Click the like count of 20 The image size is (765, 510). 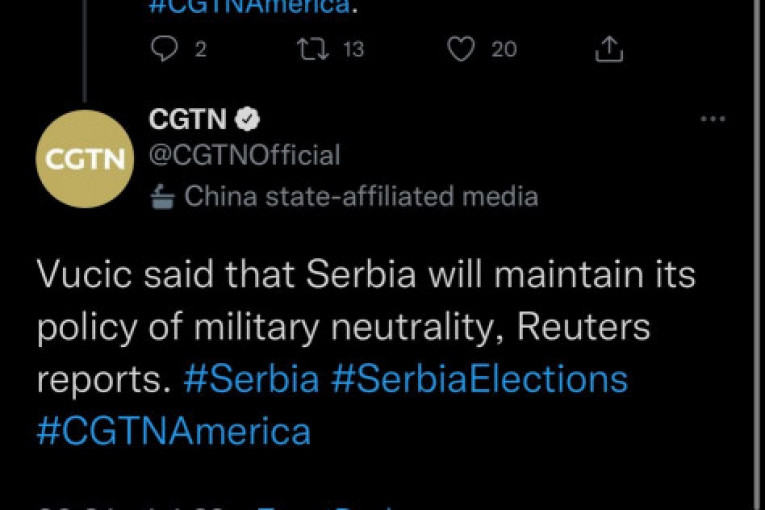(x=504, y=49)
